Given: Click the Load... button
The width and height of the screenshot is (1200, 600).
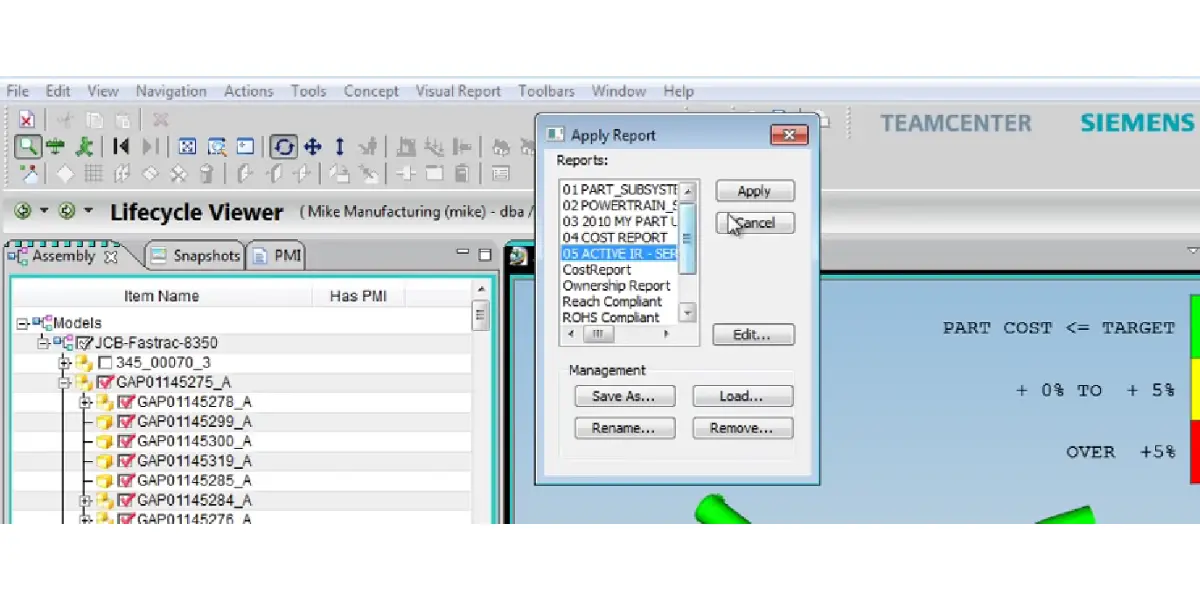Looking at the screenshot, I should (742, 396).
